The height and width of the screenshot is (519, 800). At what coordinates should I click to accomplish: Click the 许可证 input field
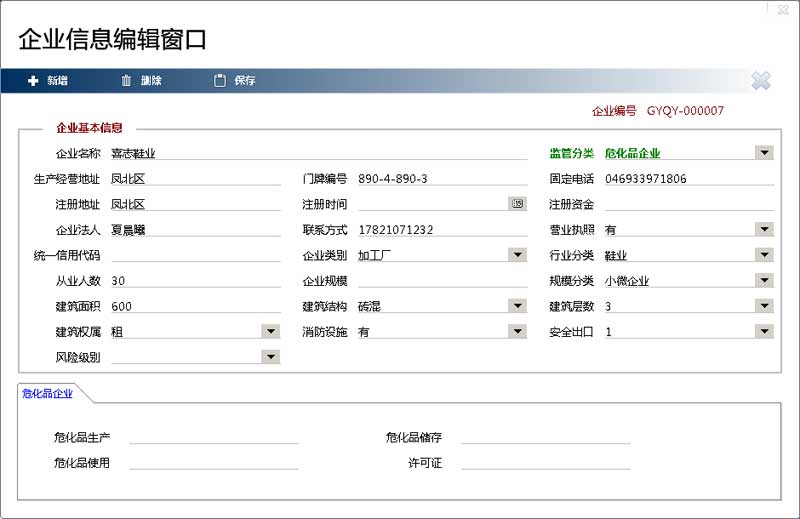point(546,463)
